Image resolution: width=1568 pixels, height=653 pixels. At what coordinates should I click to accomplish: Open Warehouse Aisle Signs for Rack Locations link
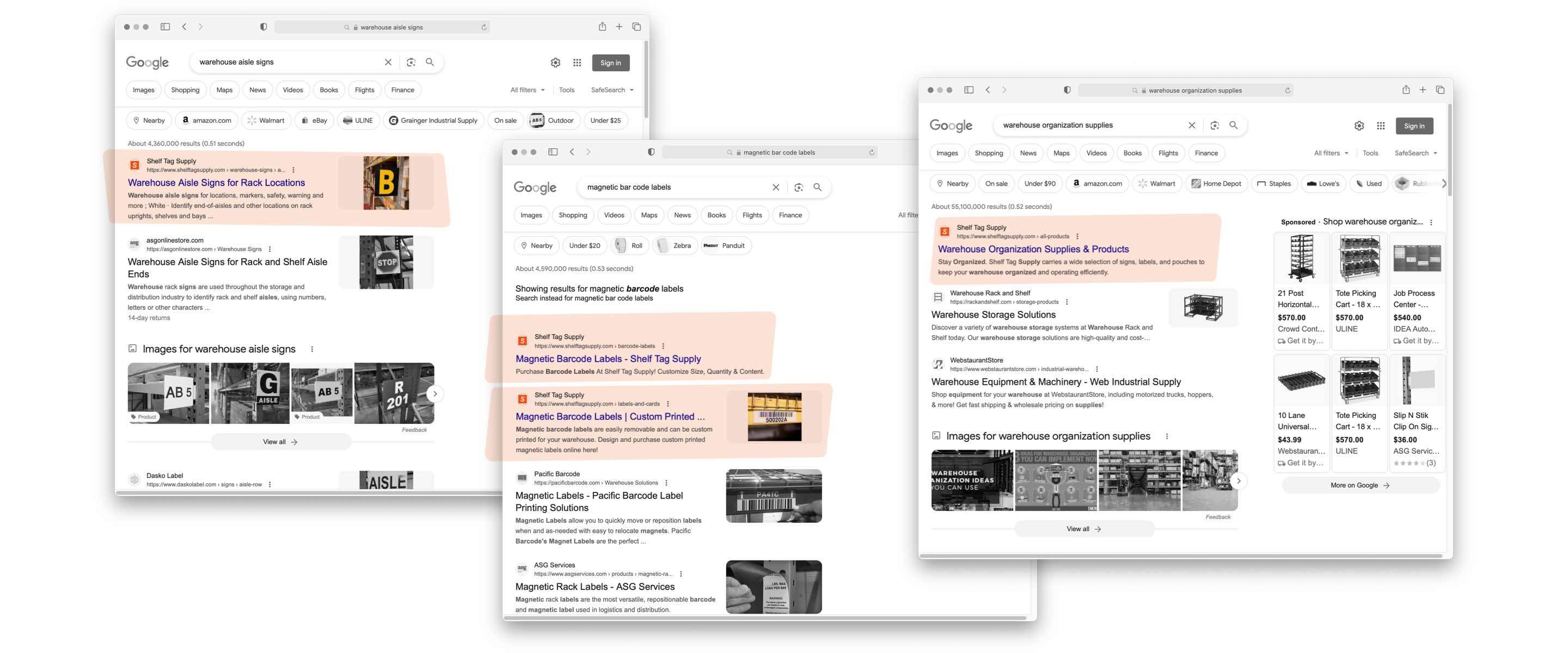(216, 183)
